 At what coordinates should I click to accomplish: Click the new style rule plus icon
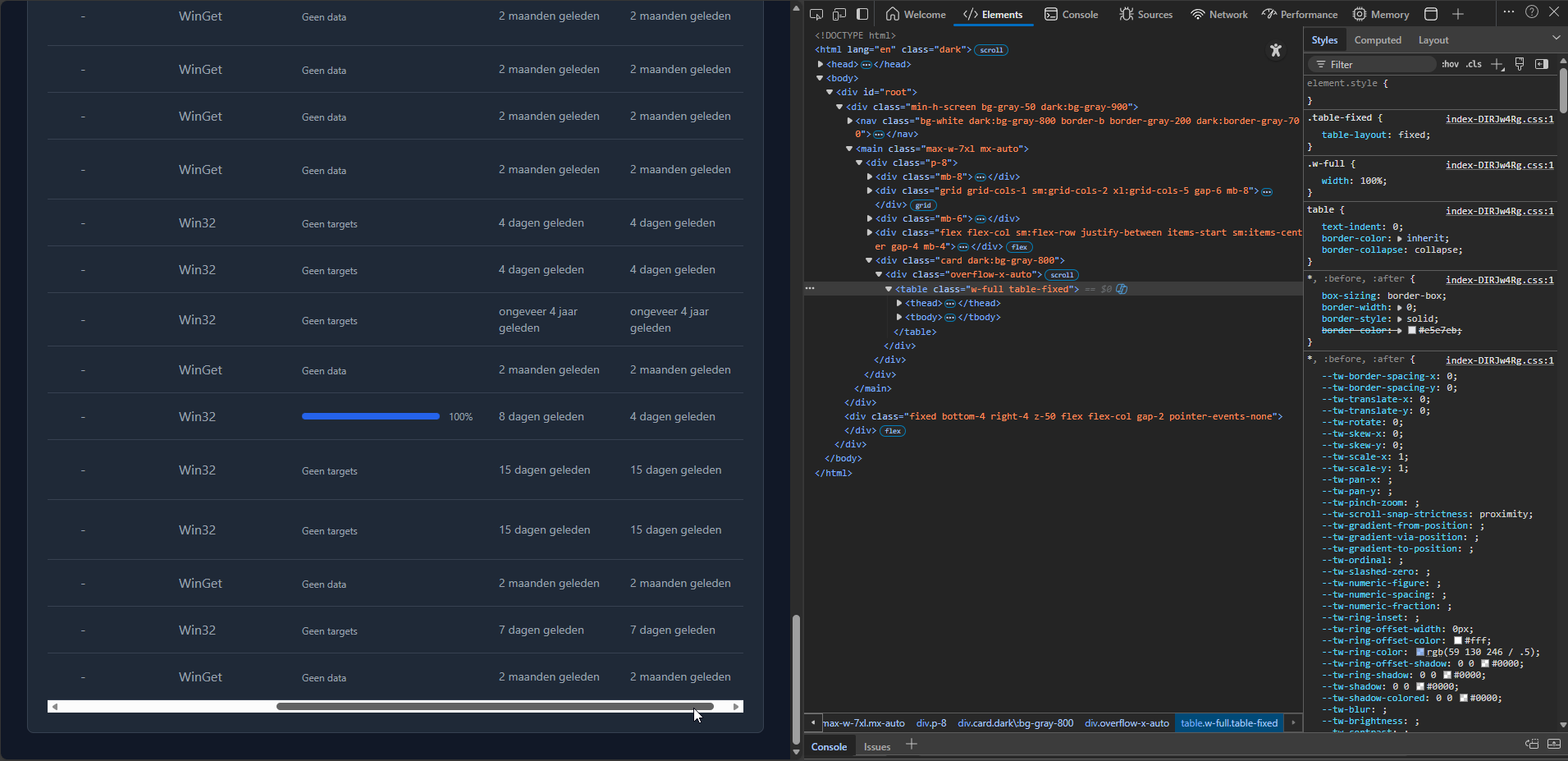tap(1497, 64)
